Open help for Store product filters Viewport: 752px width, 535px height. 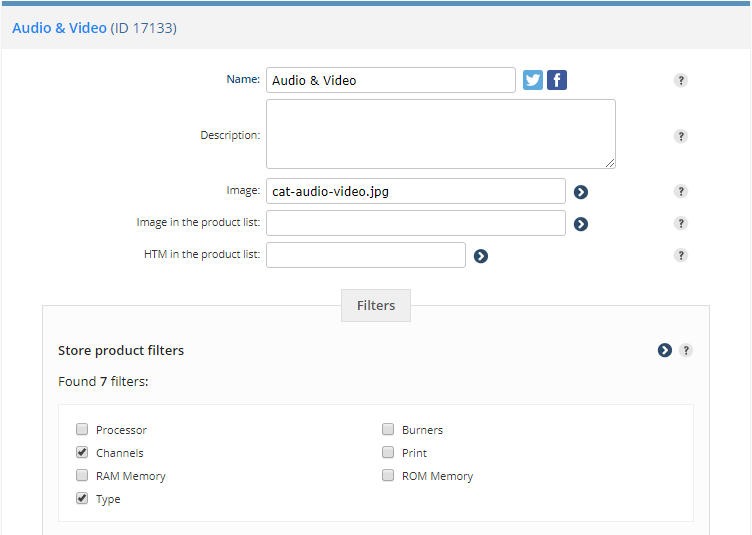(x=686, y=350)
